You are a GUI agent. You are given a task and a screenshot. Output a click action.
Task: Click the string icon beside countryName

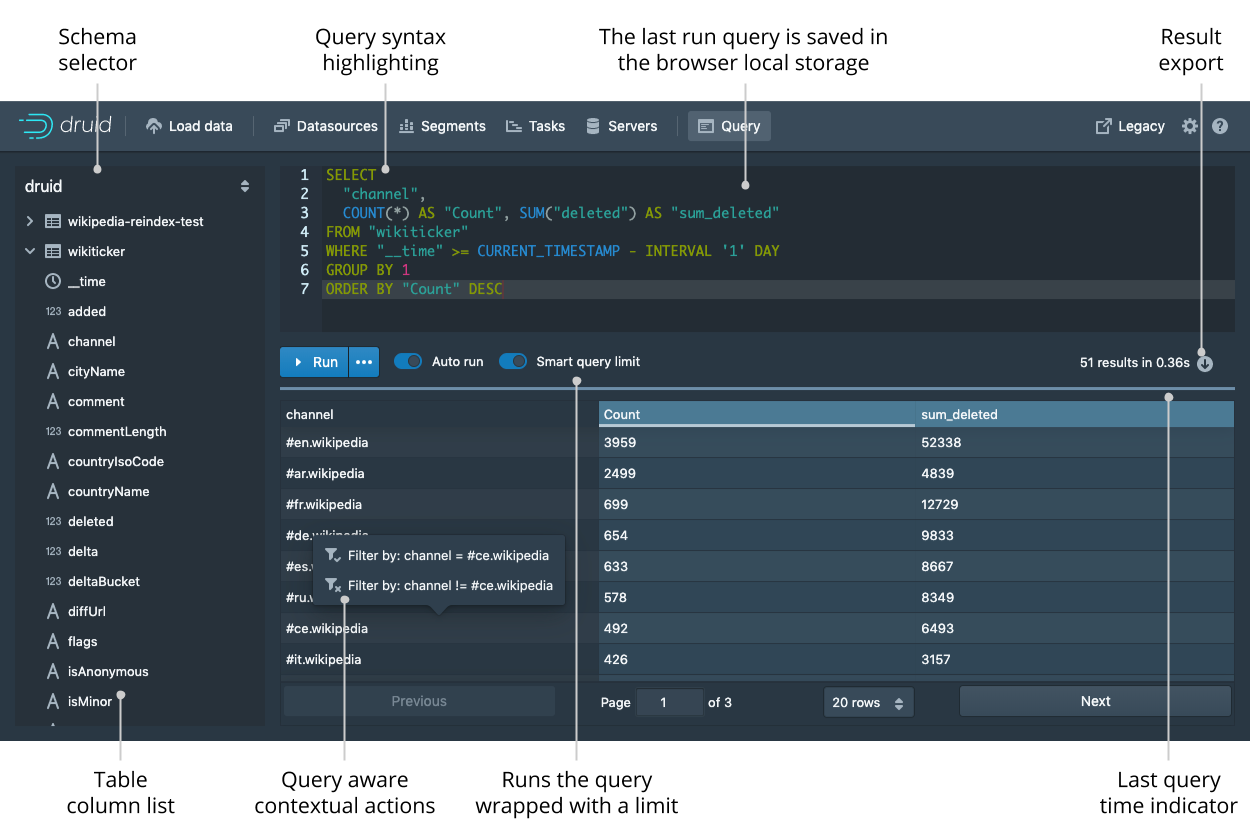pyautogui.click(x=53, y=491)
